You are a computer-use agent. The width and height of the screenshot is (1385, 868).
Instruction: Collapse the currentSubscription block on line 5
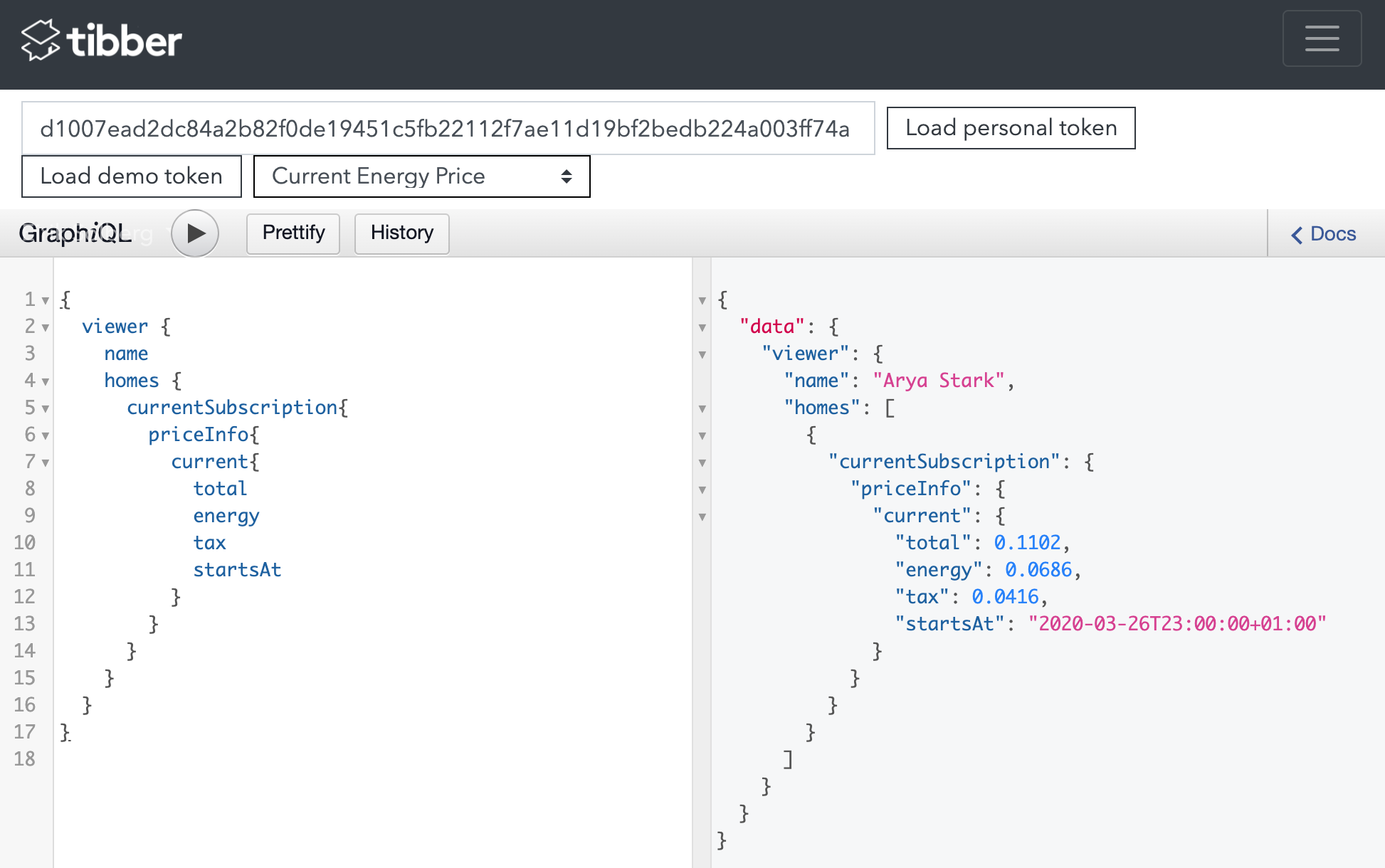tap(46, 408)
